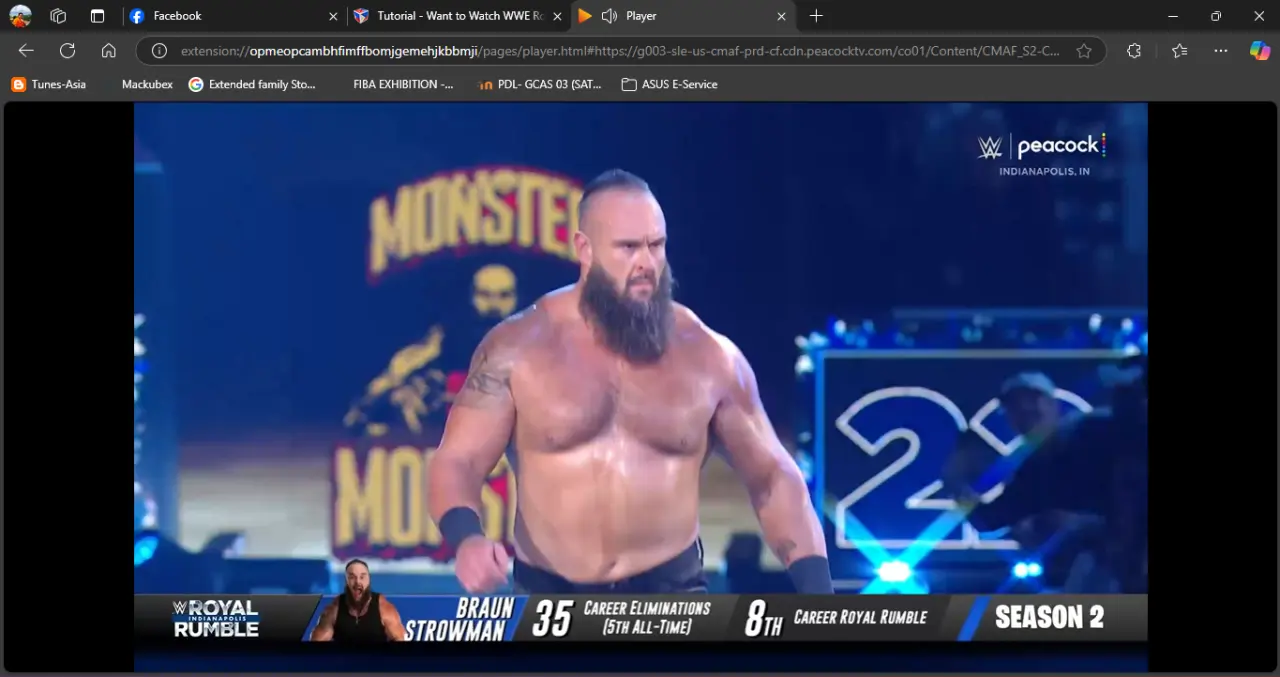Open a new tab with plus button

tap(816, 16)
